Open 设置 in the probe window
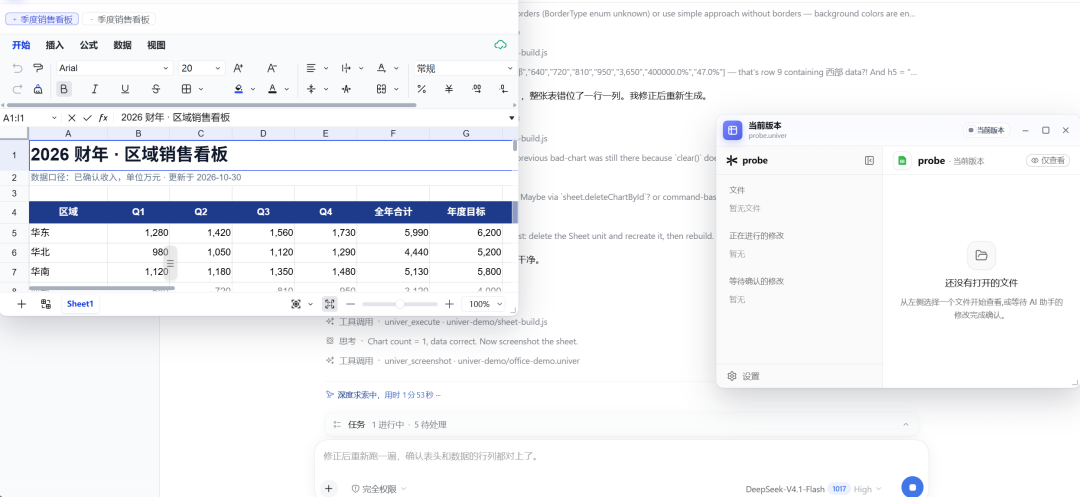 [743, 376]
